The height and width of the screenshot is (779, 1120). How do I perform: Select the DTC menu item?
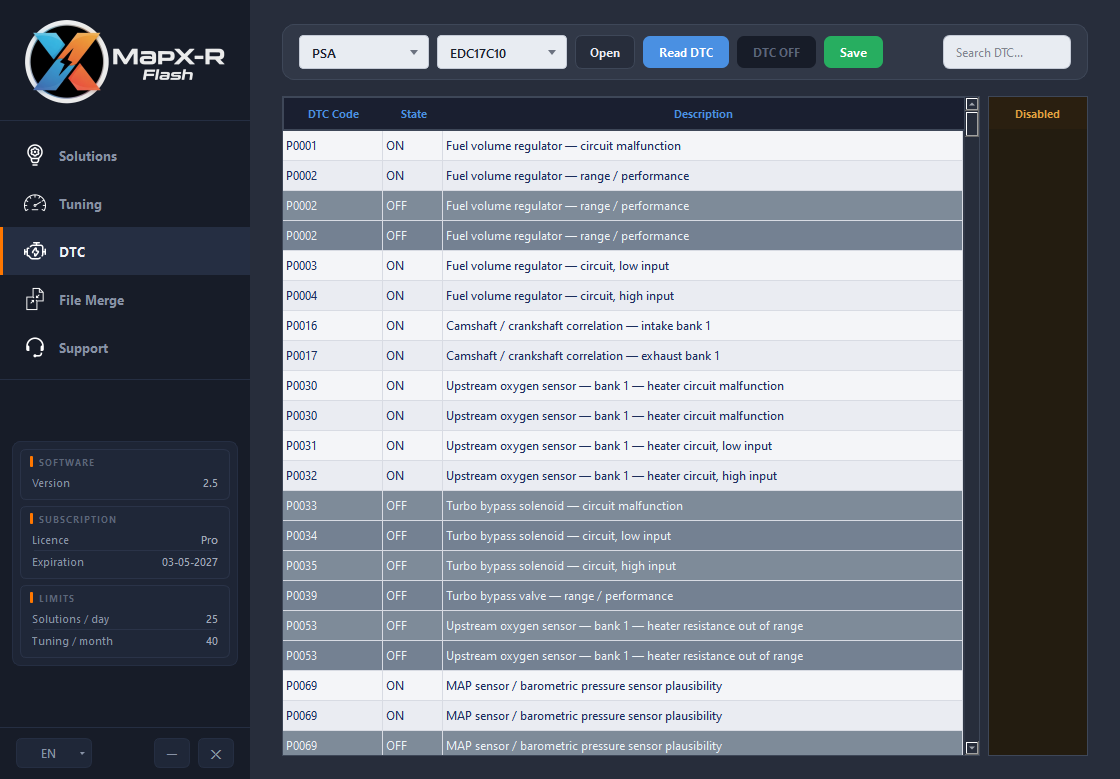coord(125,251)
